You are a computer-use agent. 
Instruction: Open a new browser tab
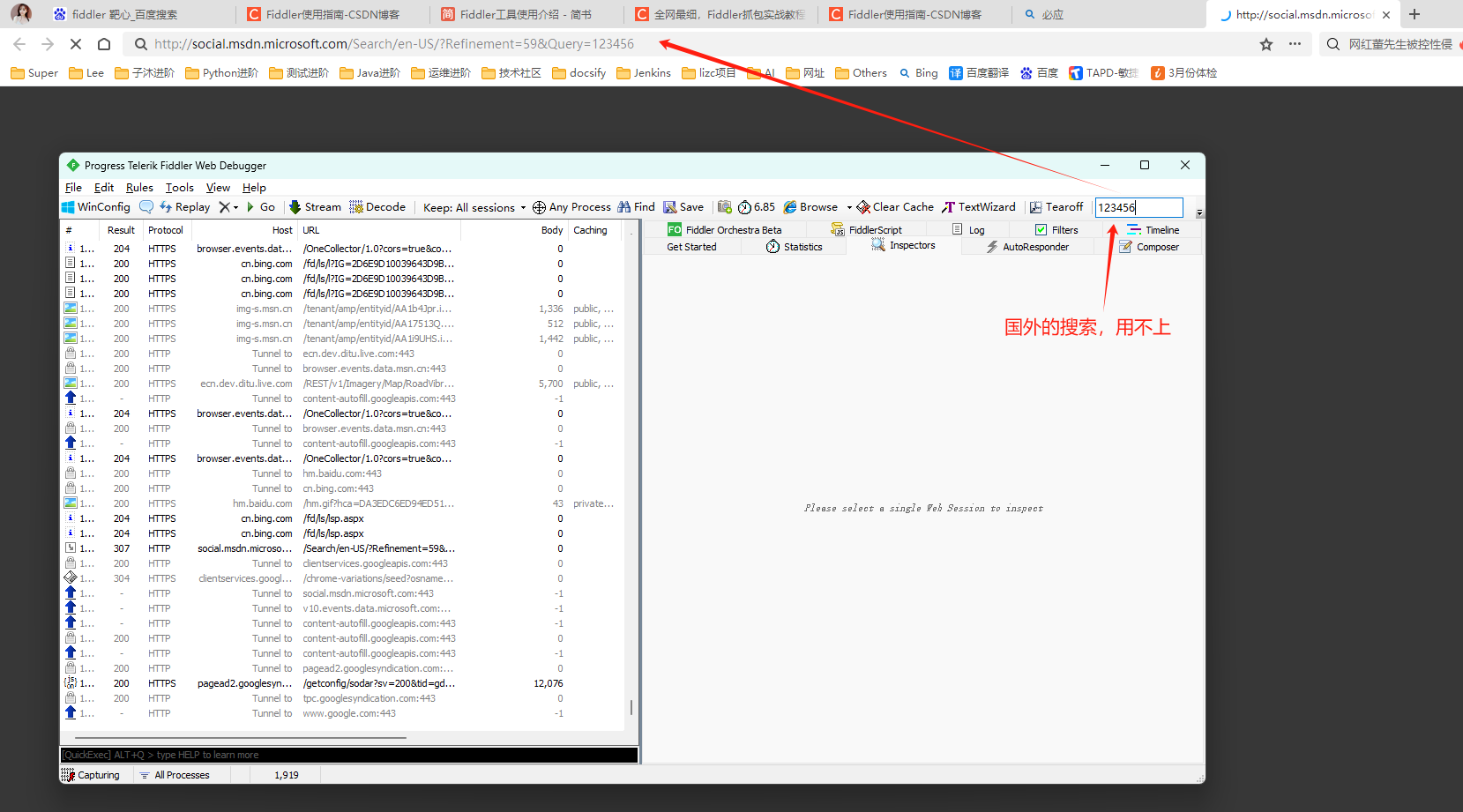(1414, 14)
